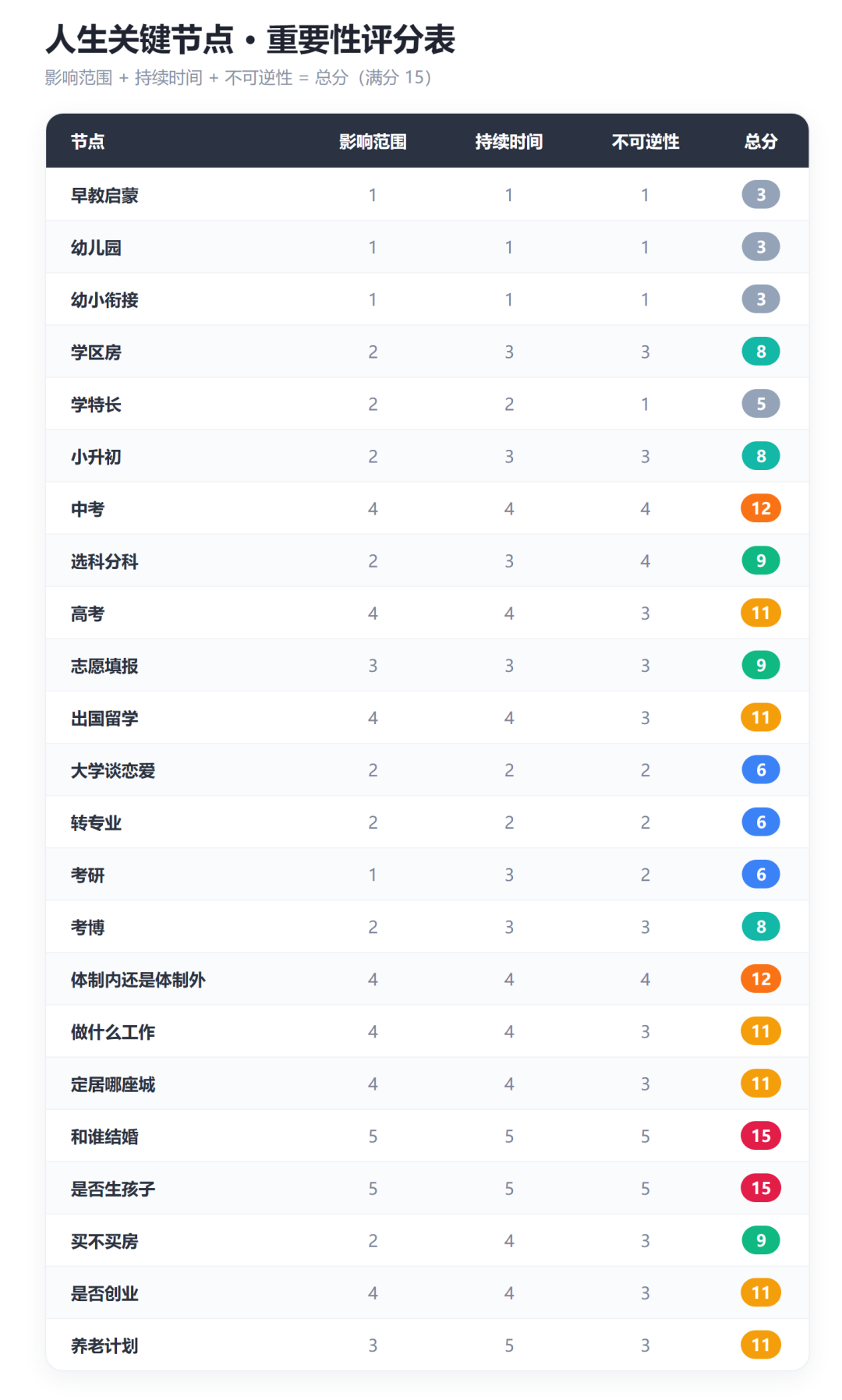This screenshot has height=1400, width=842.
Task: Click the 不可逆性 value 4 for 选科分科
Action: [x=646, y=560]
